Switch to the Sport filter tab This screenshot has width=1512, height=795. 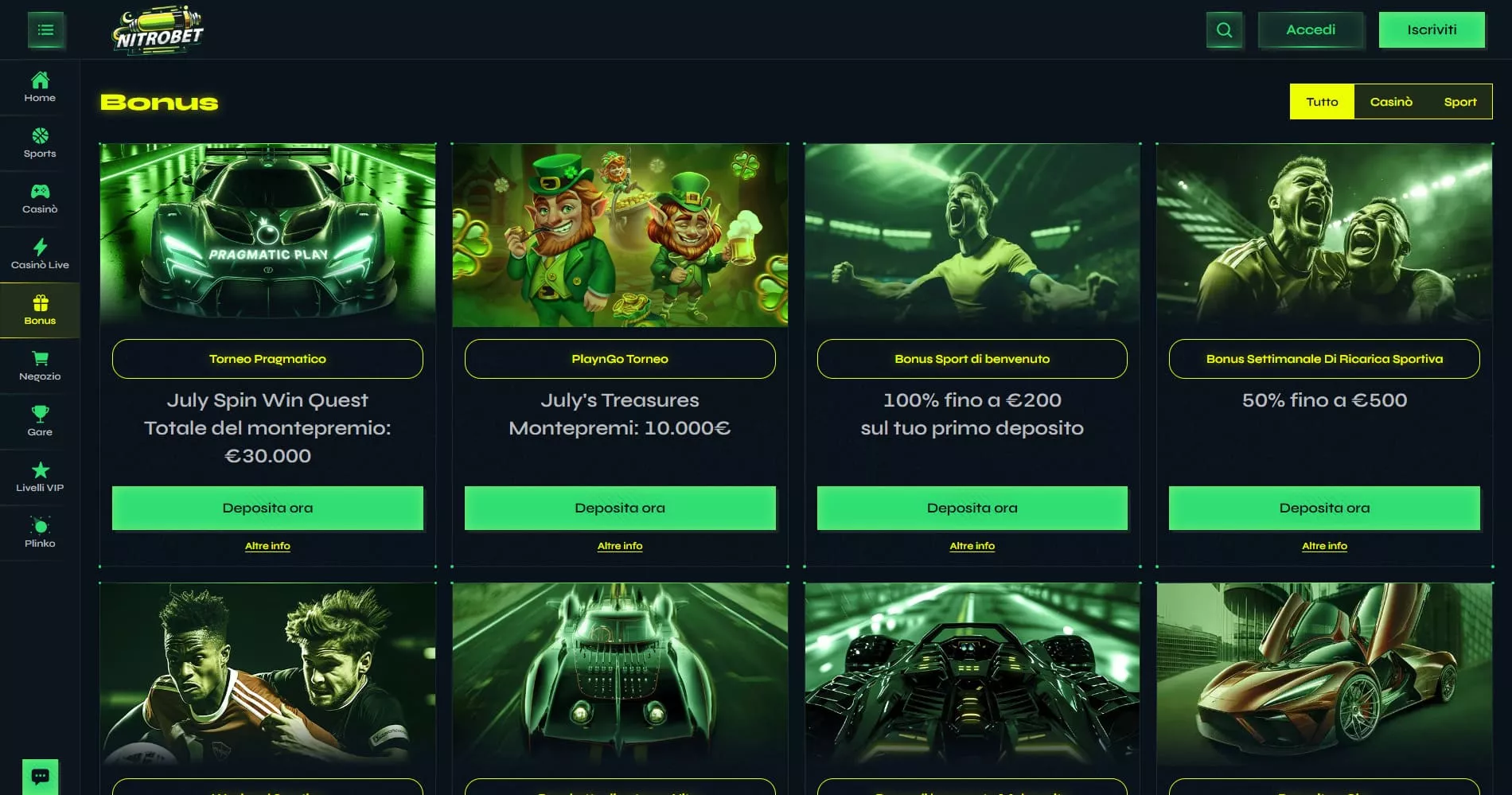1460,102
